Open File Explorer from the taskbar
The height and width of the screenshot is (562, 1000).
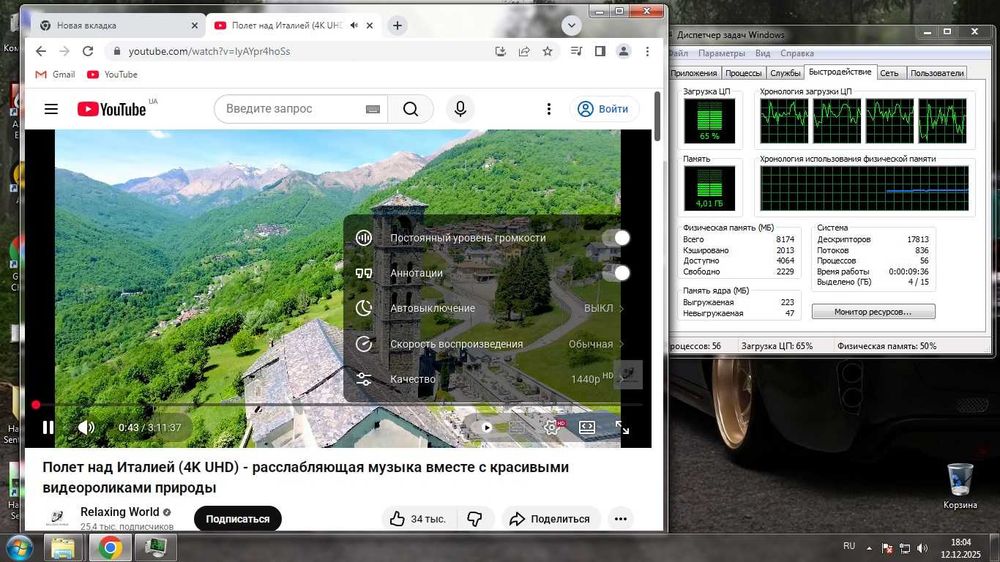(x=62, y=548)
